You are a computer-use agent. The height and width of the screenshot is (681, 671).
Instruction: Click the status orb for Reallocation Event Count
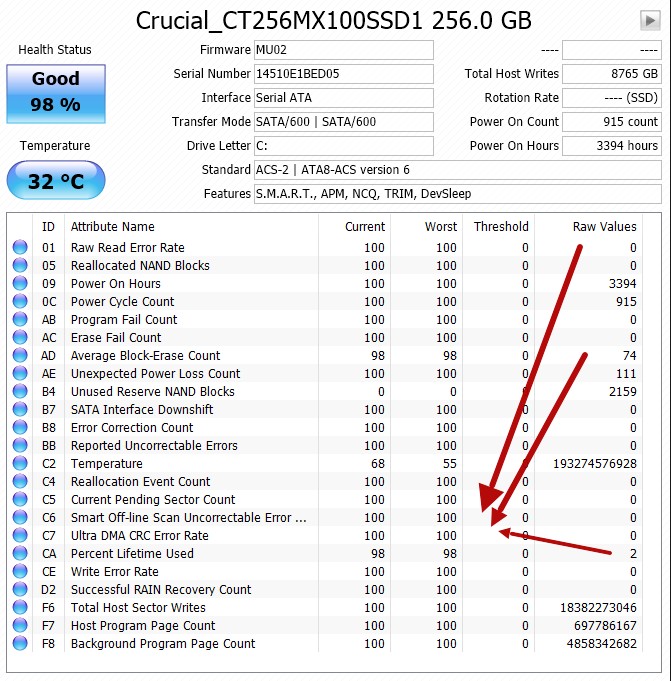coord(20,481)
